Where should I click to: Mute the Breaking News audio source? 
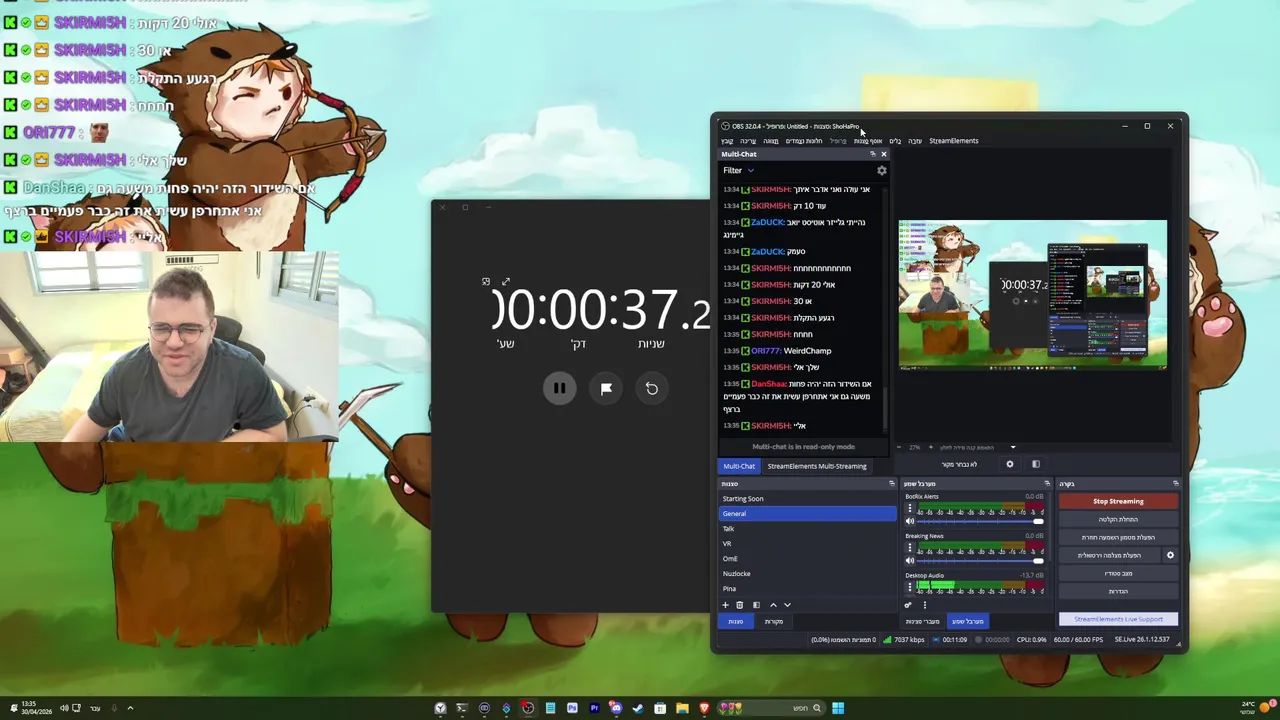[x=910, y=561]
